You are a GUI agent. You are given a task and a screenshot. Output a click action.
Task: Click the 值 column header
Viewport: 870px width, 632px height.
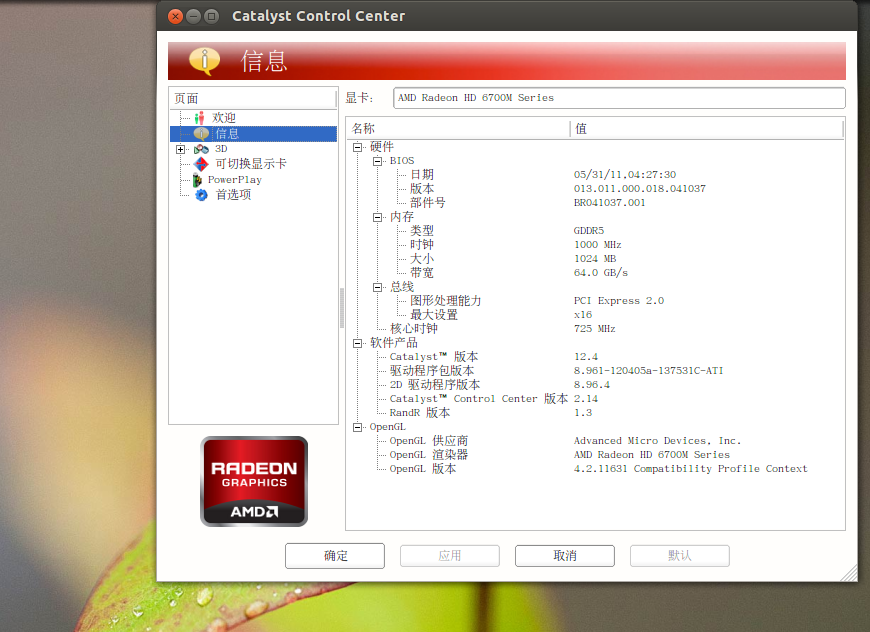click(x=707, y=129)
